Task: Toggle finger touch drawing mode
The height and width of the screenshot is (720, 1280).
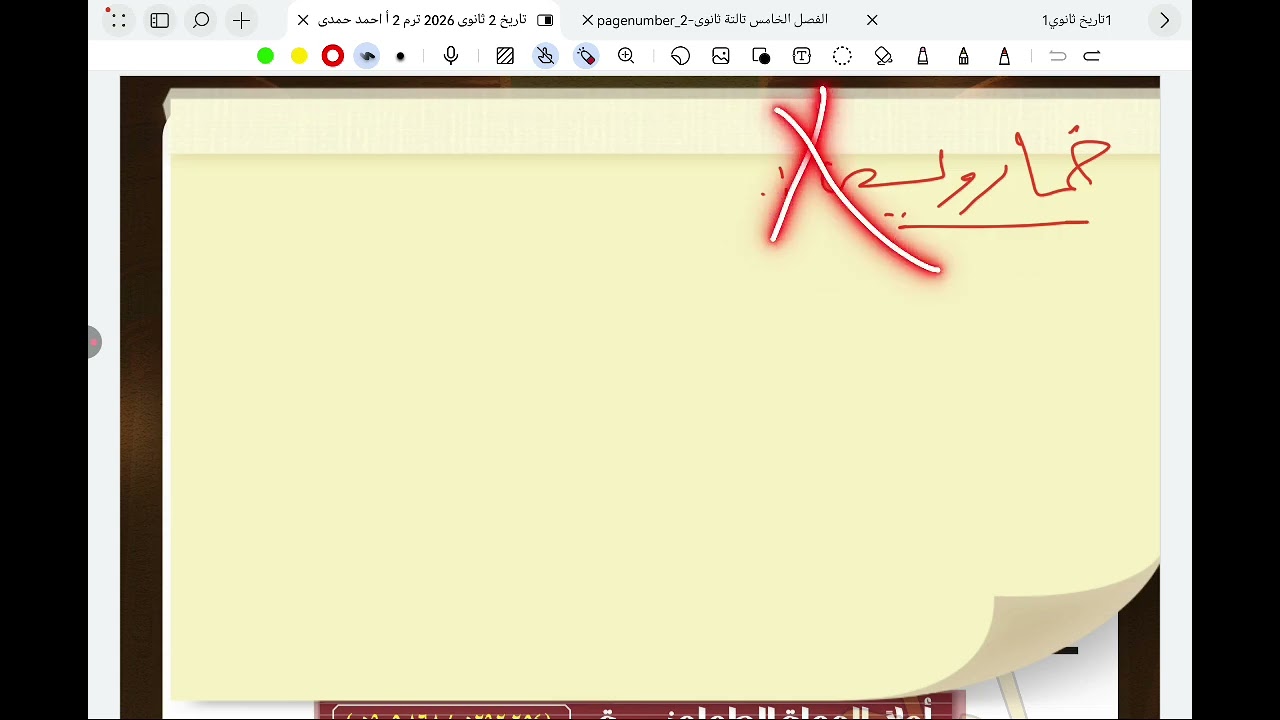Action: click(545, 56)
